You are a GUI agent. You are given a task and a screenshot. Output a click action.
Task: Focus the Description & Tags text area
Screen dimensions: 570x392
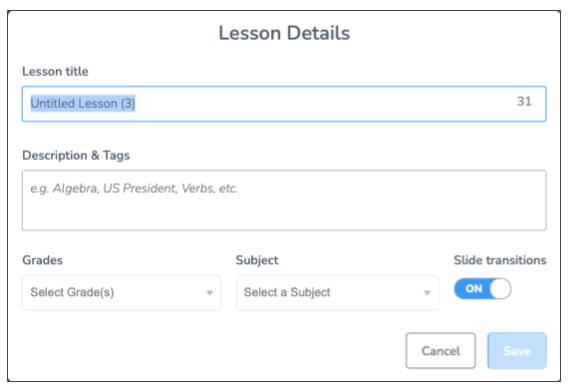point(284,200)
